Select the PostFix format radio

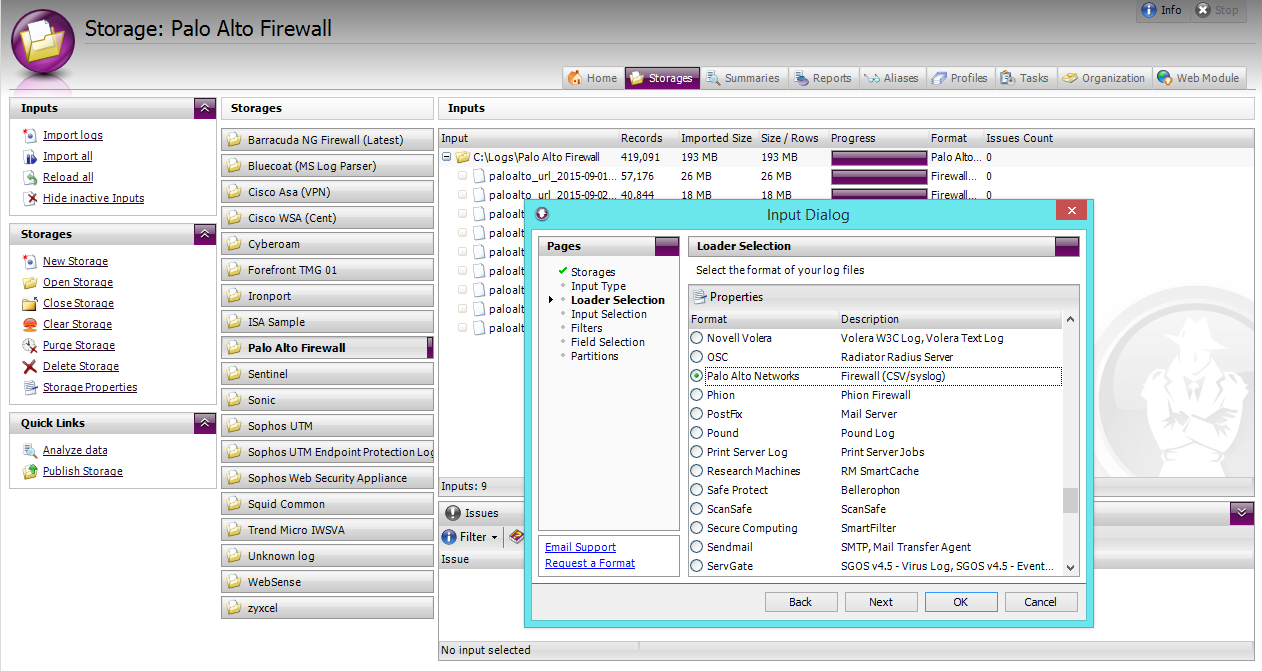click(697, 414)
